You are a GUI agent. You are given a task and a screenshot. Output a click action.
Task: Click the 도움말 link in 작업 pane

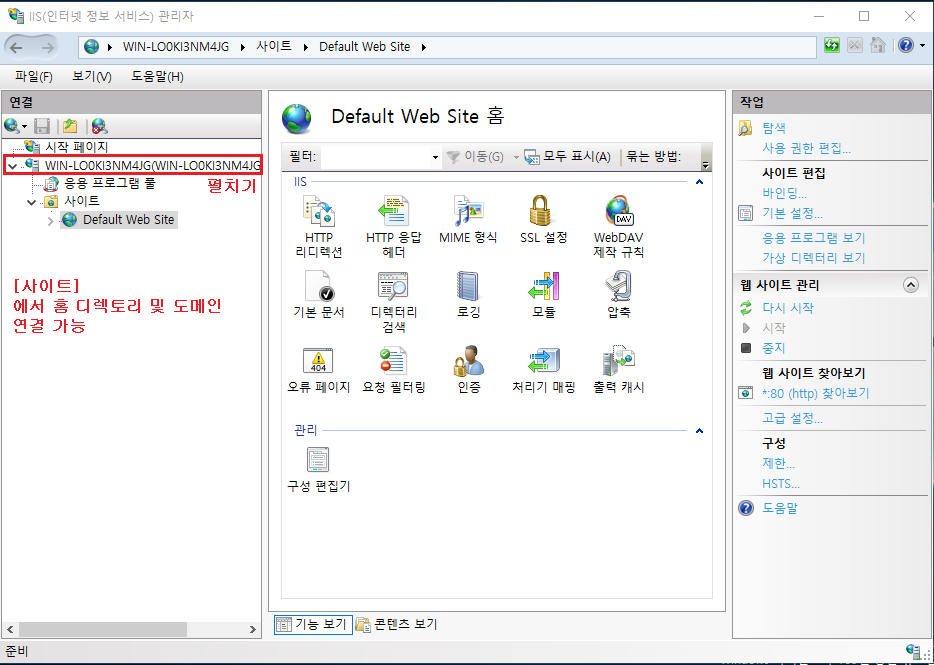click(780, 508)
